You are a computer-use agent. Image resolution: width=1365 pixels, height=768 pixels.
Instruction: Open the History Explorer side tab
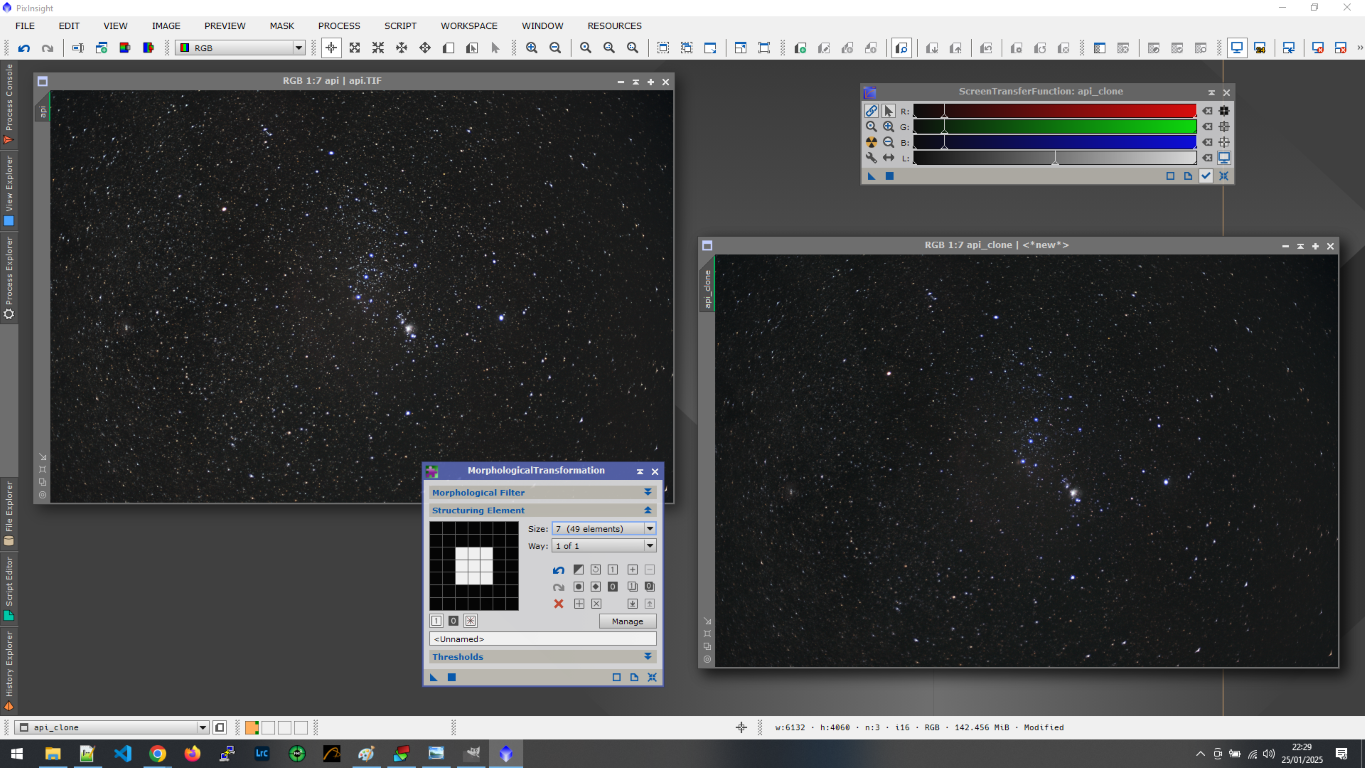pyautogui.click(x=9, y=669)
